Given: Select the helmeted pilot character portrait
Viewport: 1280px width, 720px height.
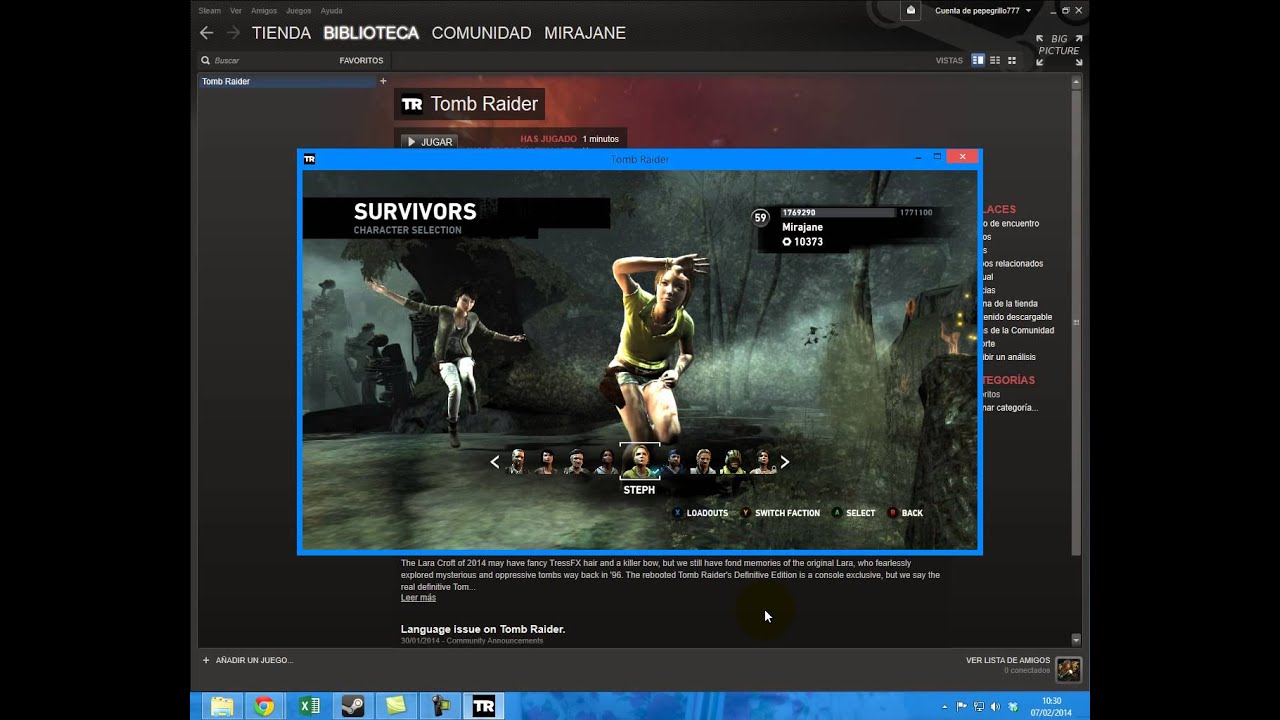Looking at the screenshot, I should [x=734, y=461].
